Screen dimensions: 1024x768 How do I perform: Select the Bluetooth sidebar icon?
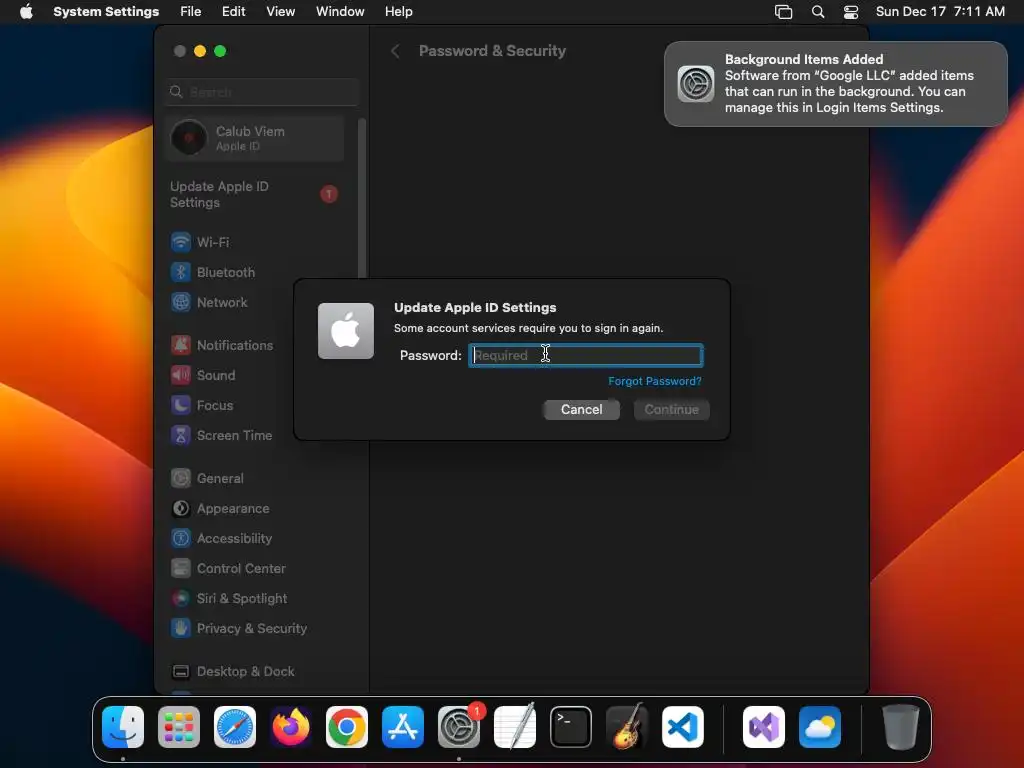tap(181, 272)
